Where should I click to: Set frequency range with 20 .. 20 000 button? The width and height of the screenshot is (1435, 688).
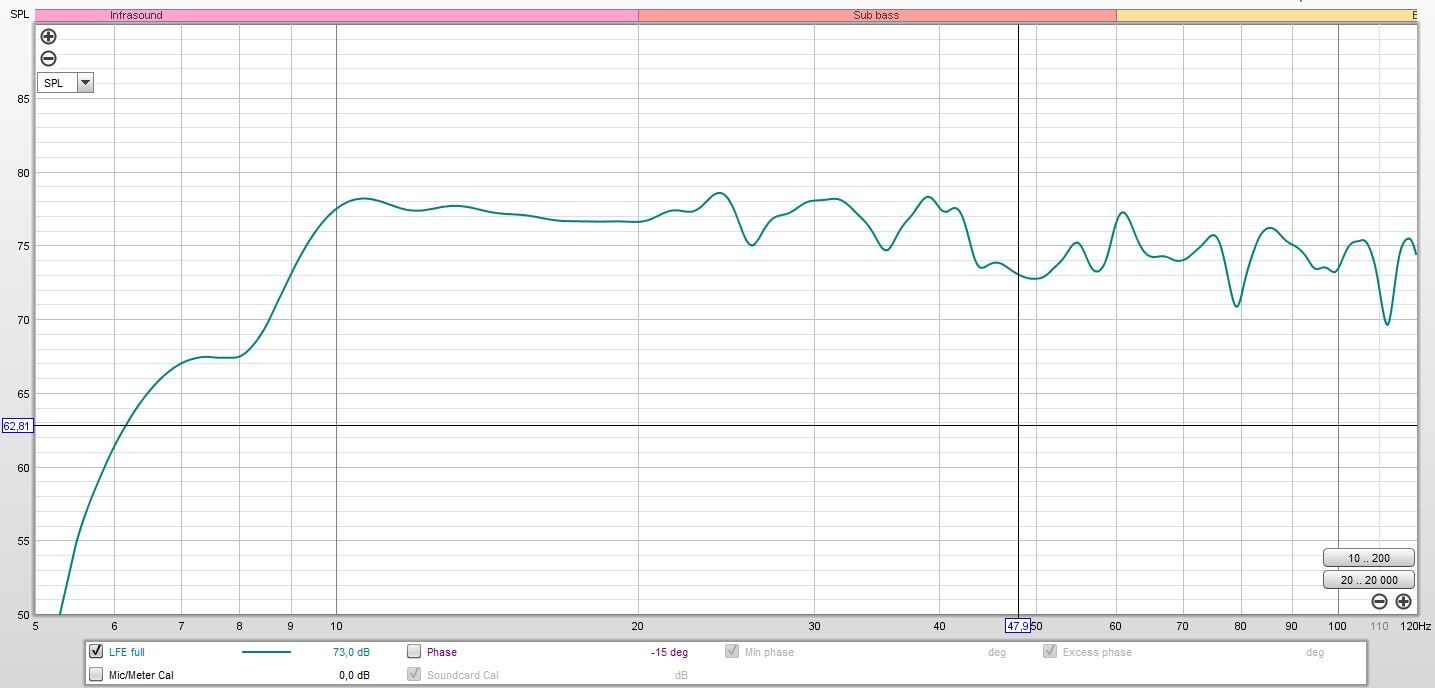[x=1368, y=580]
